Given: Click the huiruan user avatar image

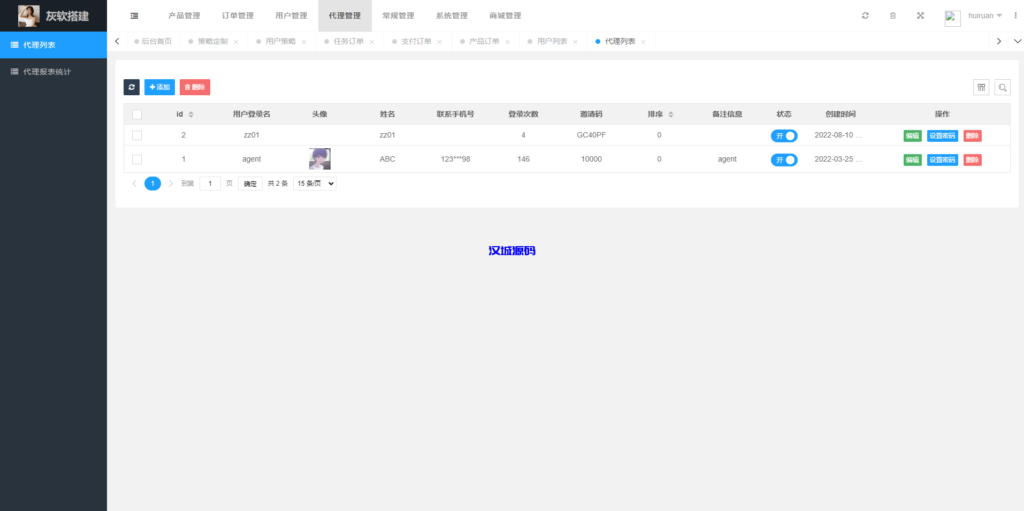Looking at the screenshot, I should [952, 18].
